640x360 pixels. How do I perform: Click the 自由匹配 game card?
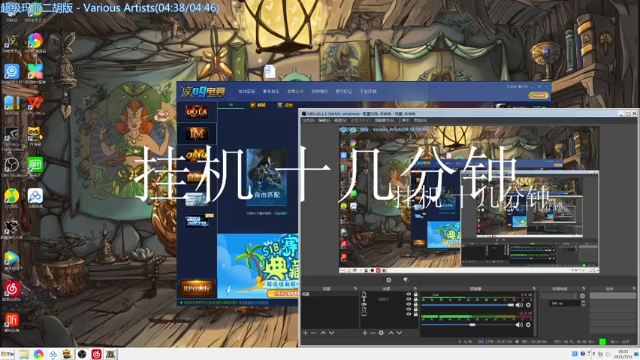coord(267,177)
